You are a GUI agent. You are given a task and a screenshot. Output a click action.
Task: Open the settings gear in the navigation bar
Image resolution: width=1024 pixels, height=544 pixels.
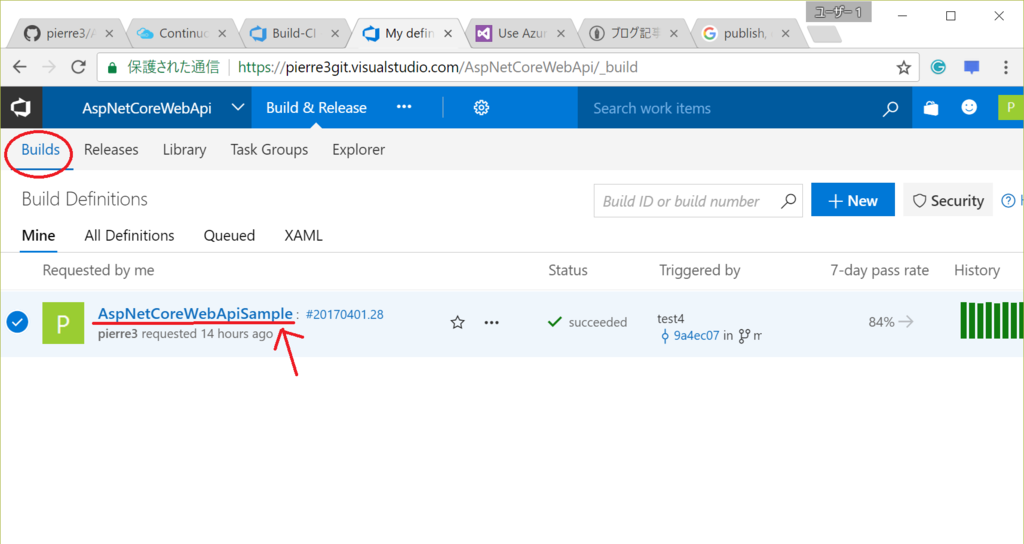481,108
